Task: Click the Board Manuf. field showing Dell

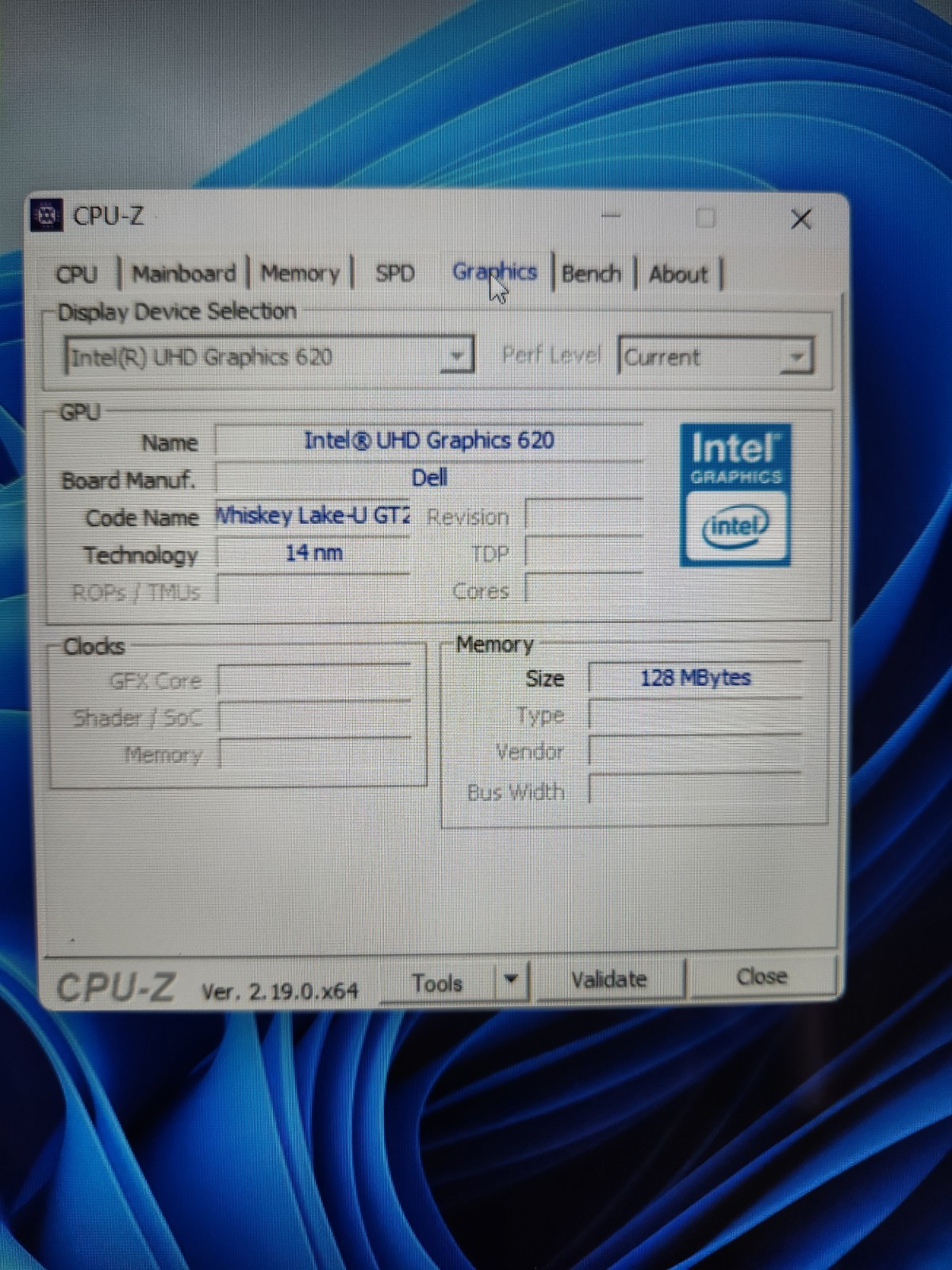Action: pos(429,478)
